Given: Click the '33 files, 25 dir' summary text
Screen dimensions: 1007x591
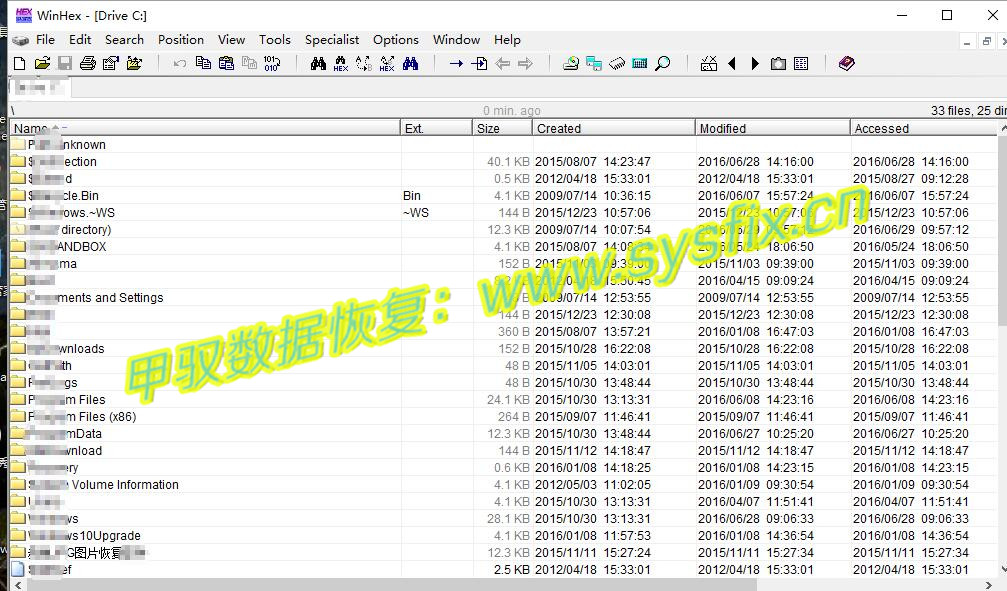Looking at the screenshot, I should coord(968,110).
